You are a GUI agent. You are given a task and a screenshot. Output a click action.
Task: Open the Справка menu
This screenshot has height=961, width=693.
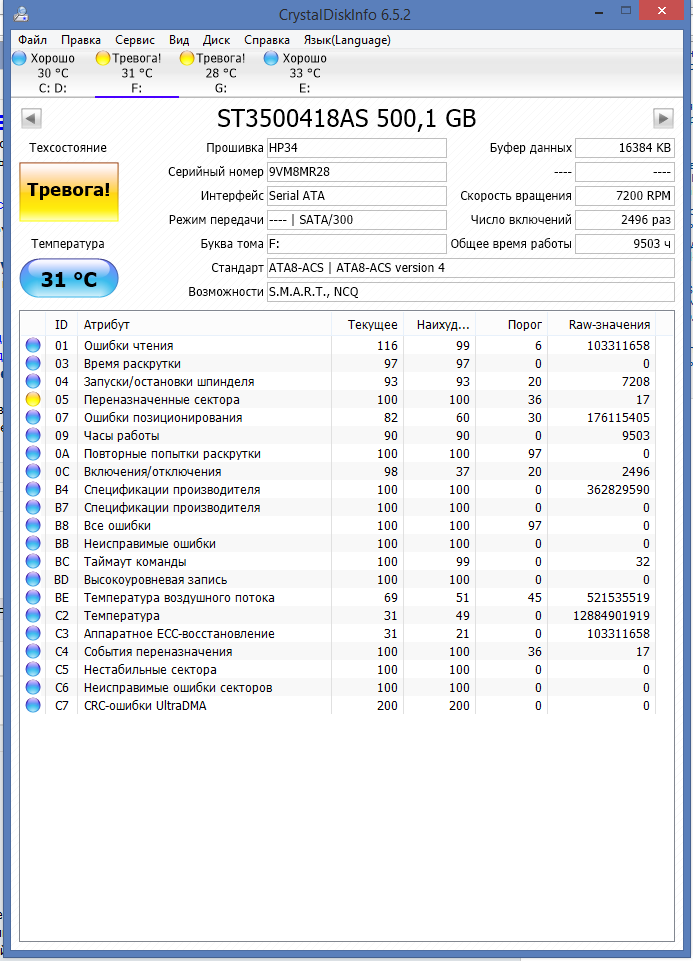(x=267, y=40)
